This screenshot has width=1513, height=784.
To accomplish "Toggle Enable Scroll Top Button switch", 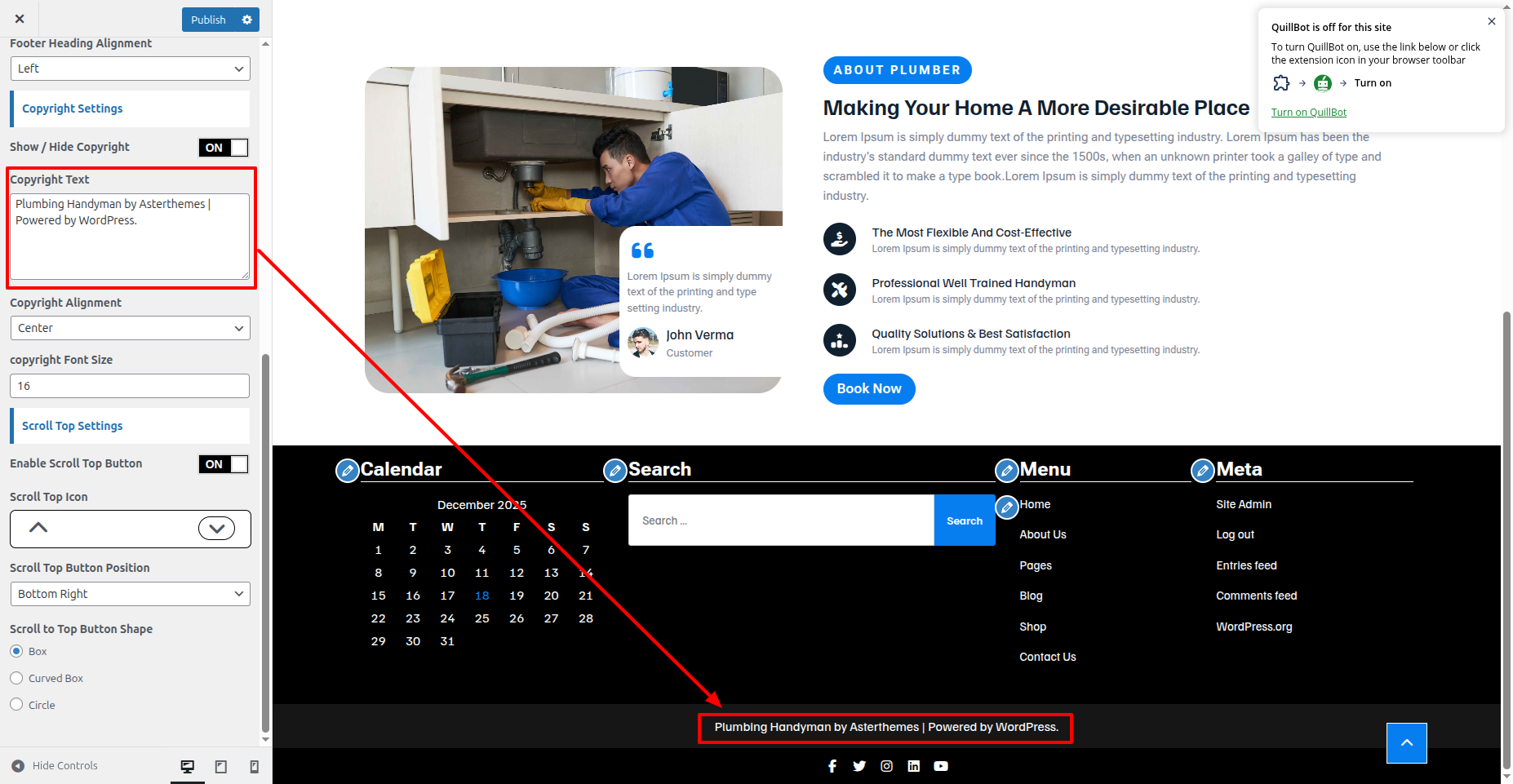I will [x=224, y=464].
